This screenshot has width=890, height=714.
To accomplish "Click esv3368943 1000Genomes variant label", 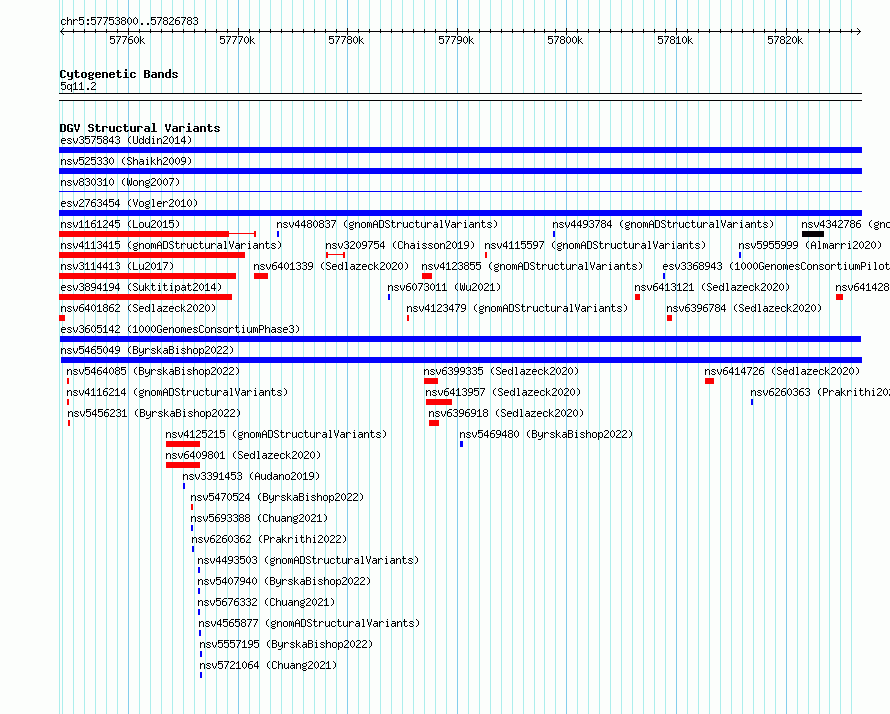I will pyautogui.click(x=776, y=266).
